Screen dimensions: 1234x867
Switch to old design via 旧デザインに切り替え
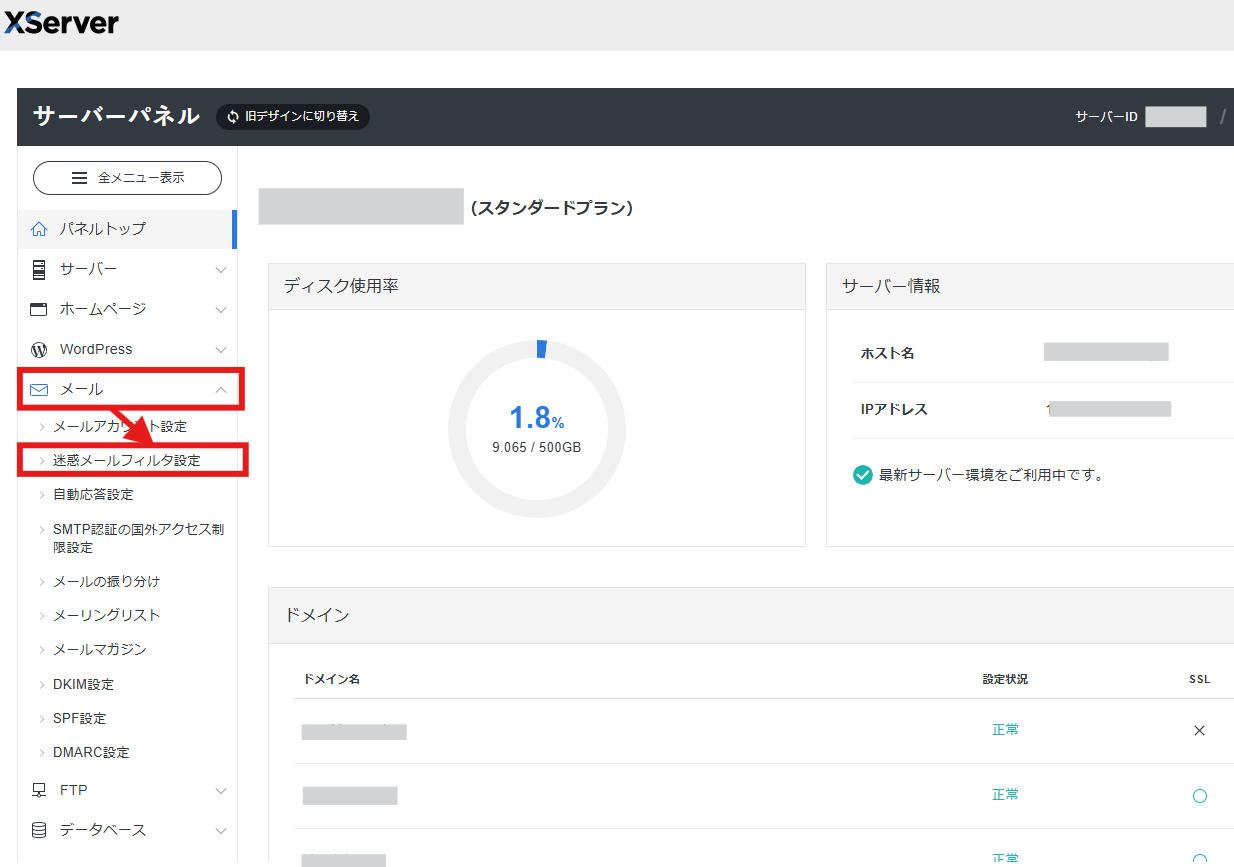click(293, 116)
